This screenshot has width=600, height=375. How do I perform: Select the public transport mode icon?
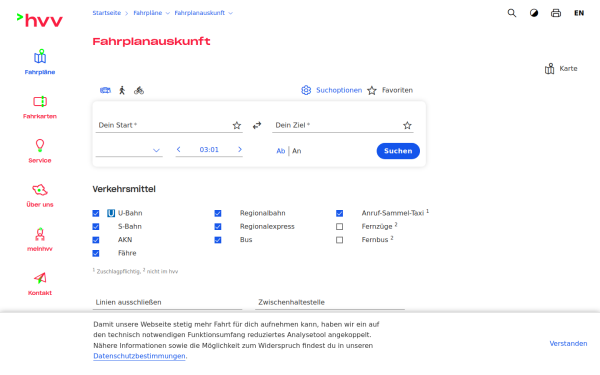(105, 90)
